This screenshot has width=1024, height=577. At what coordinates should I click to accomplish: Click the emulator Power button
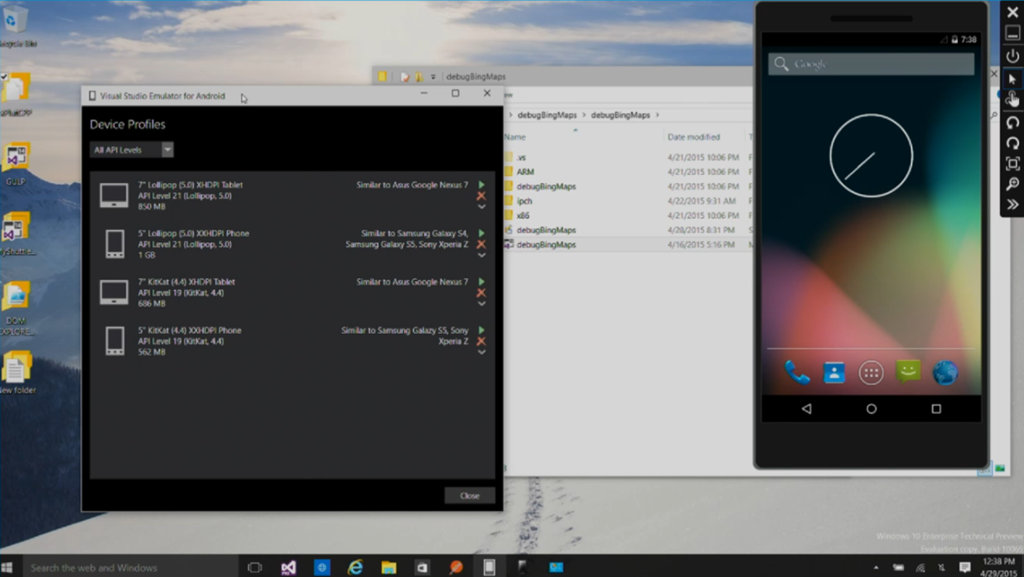coord(1012,56)
